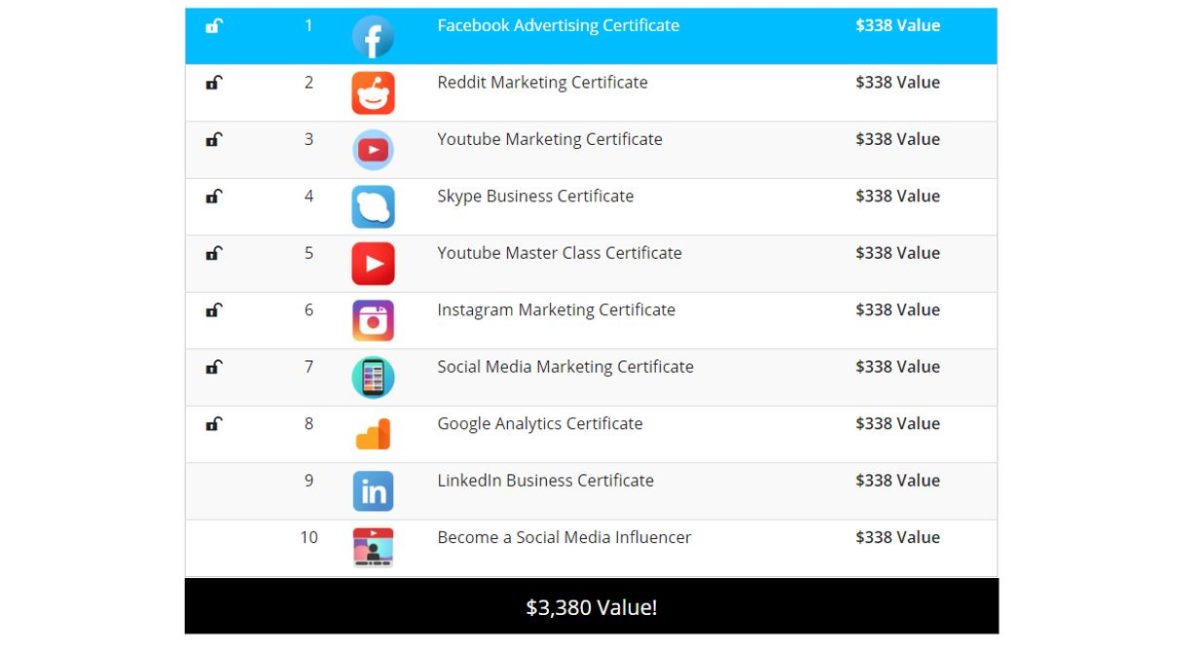Click the Instagram camera icon
Viewport: 1200px width, 650px height.
(373, 320)
